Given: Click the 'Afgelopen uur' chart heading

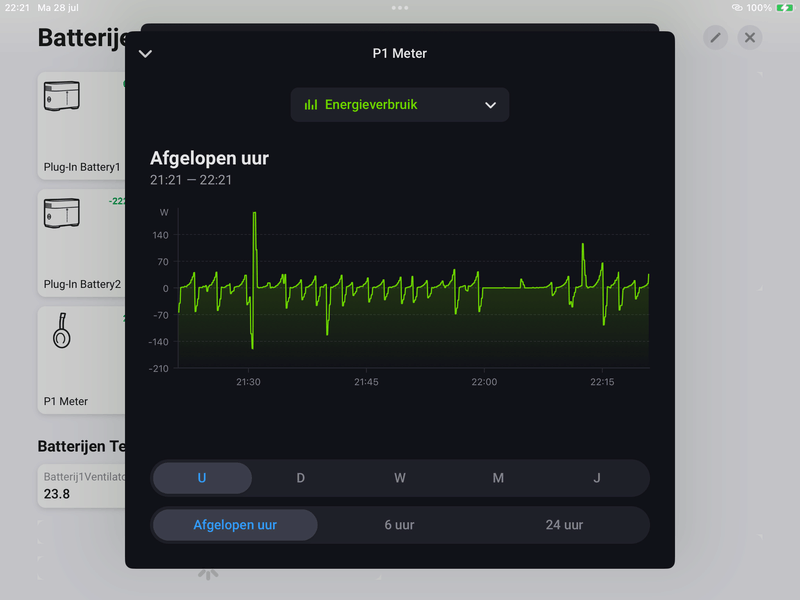Looking at the screenshot, I should click(209, 158).
